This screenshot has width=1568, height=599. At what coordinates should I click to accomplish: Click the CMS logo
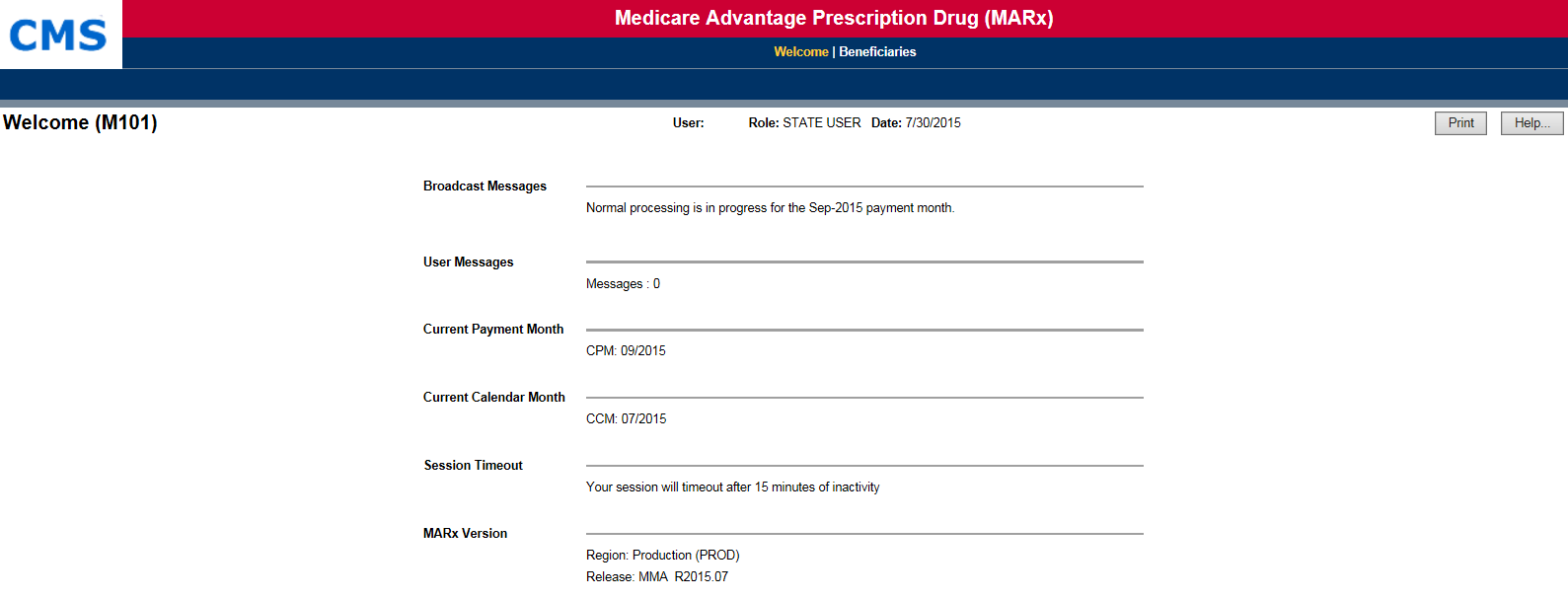click(58, 36)
